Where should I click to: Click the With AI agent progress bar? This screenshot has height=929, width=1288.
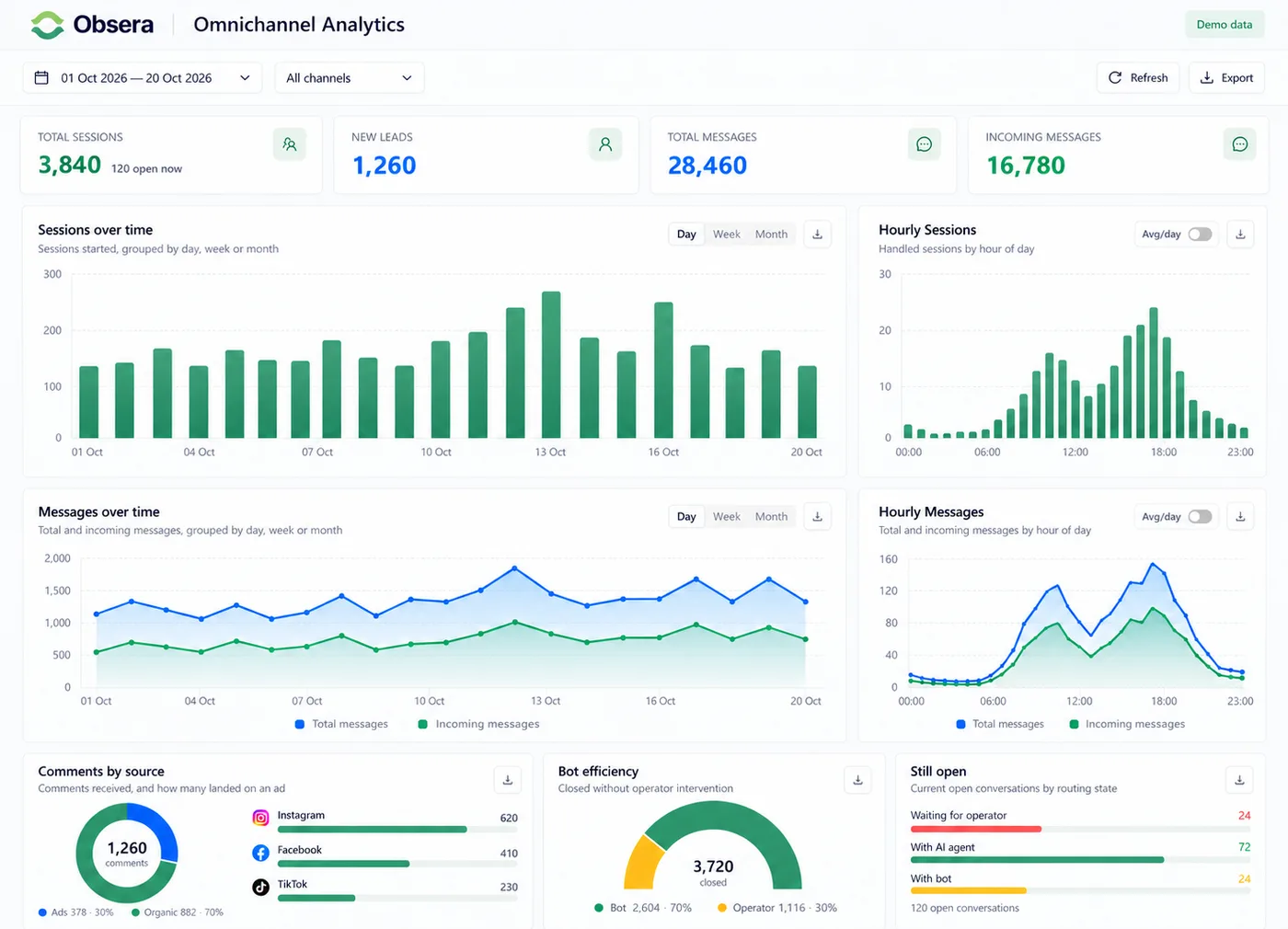tap(1080, 860)
